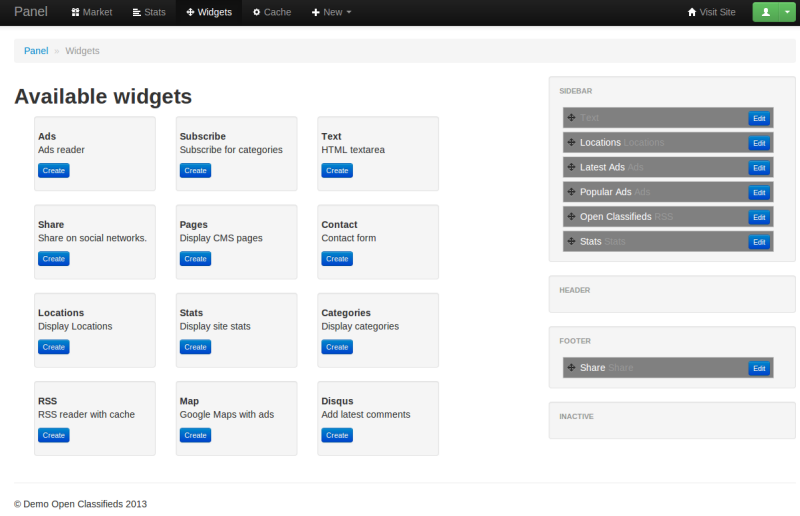Image resolution: width=800 pixels, height=516 pixels.
Task: Open the Market menu item
Action: point(92,12)
